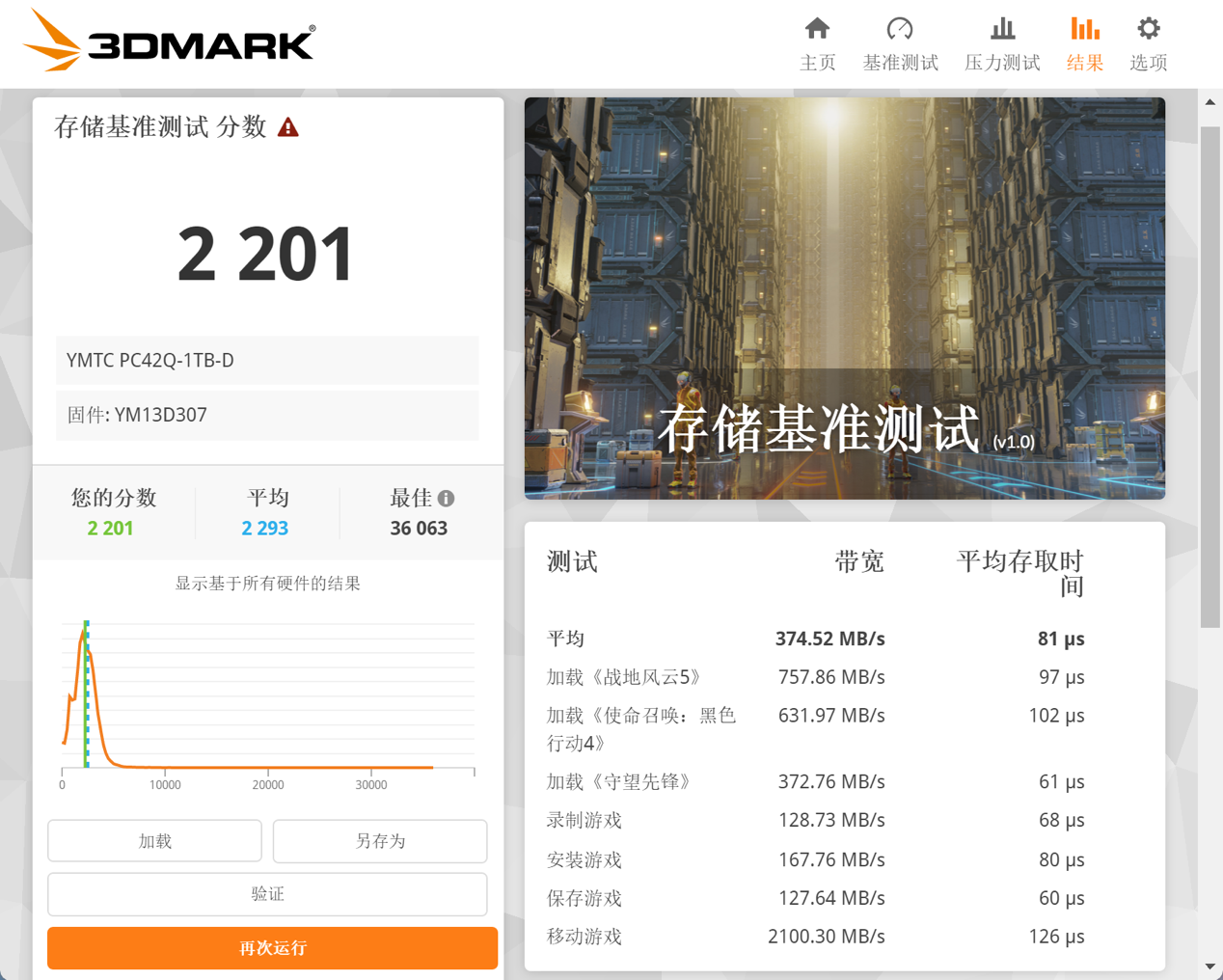Image resolution: width=1223 pixels, height=980 pixels.
Task: Click the 存储基准测试 分数 heading
Action: click(160, 127)
